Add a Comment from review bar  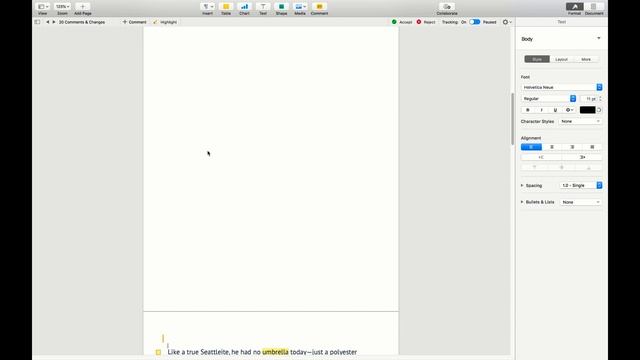point(134,22)
